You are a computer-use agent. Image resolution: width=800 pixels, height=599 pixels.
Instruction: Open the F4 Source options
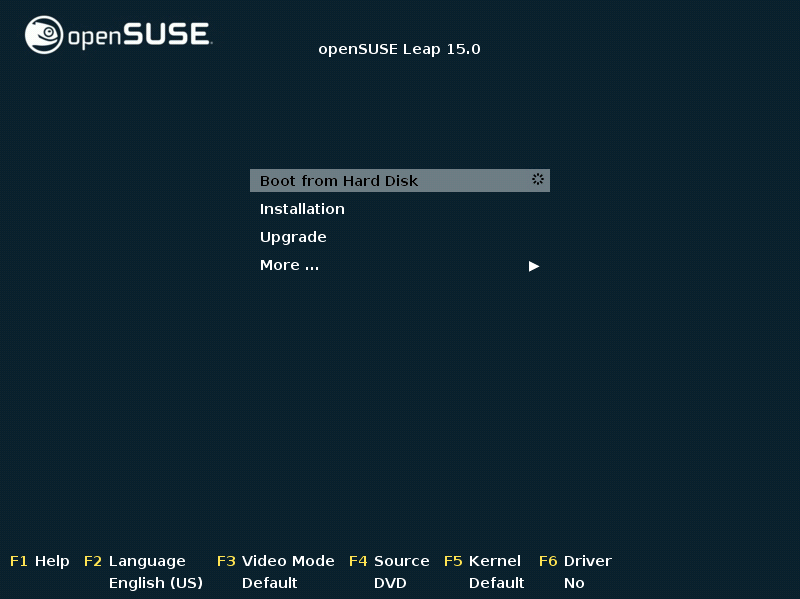click(389, 561)
